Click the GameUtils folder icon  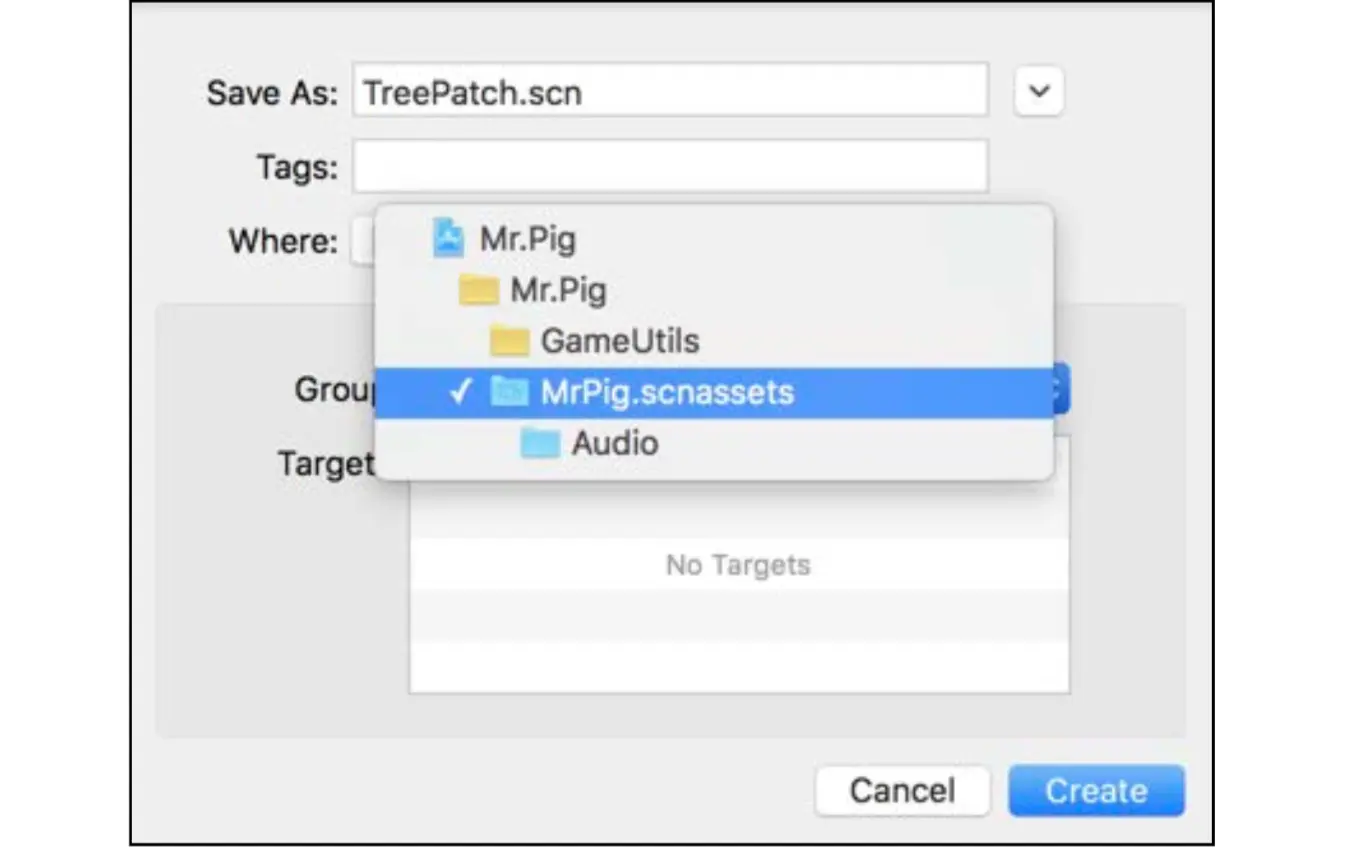(x=510, y=342)
